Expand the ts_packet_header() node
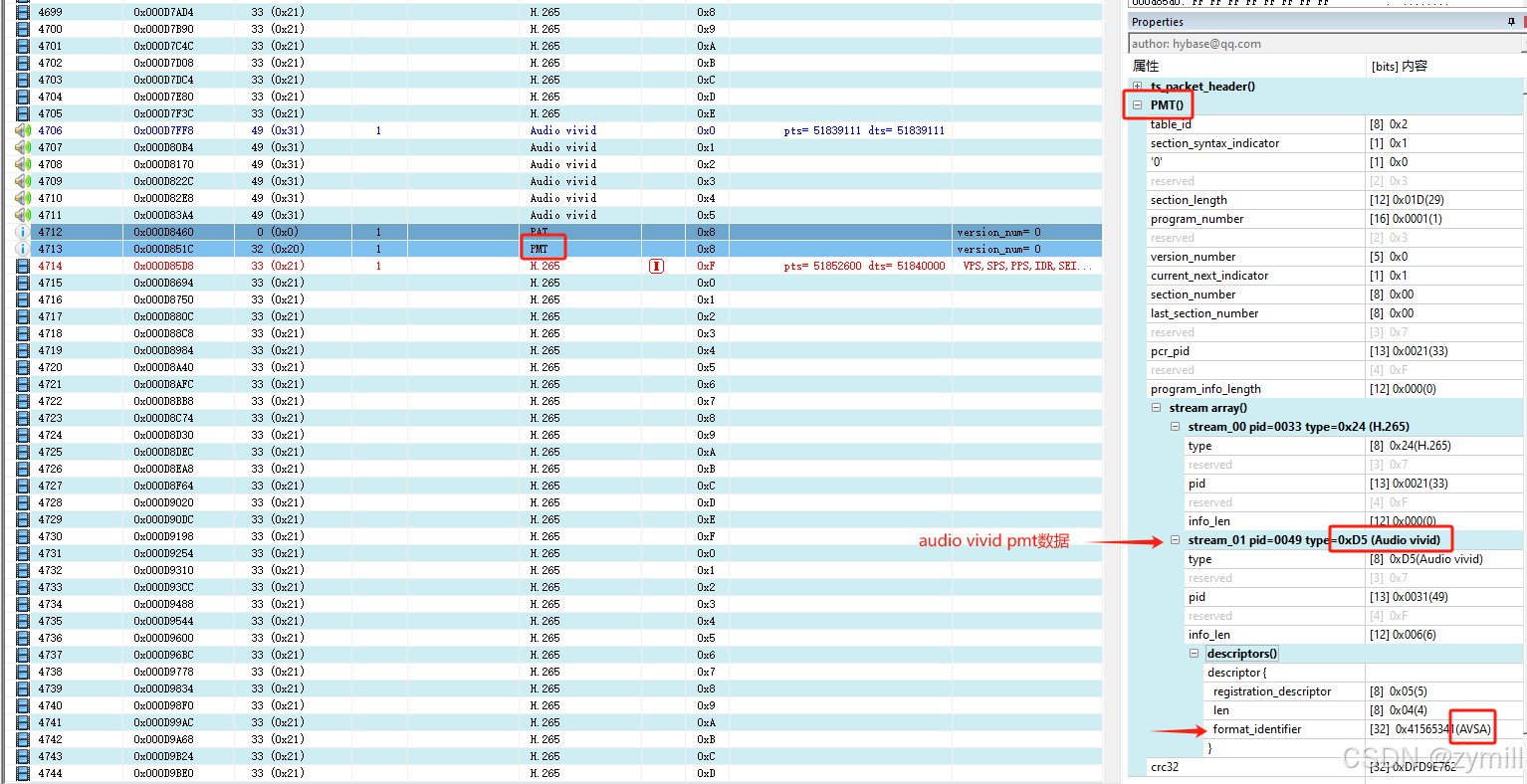The width and height of the screenshot is (1527, 784). [1138, 87]
